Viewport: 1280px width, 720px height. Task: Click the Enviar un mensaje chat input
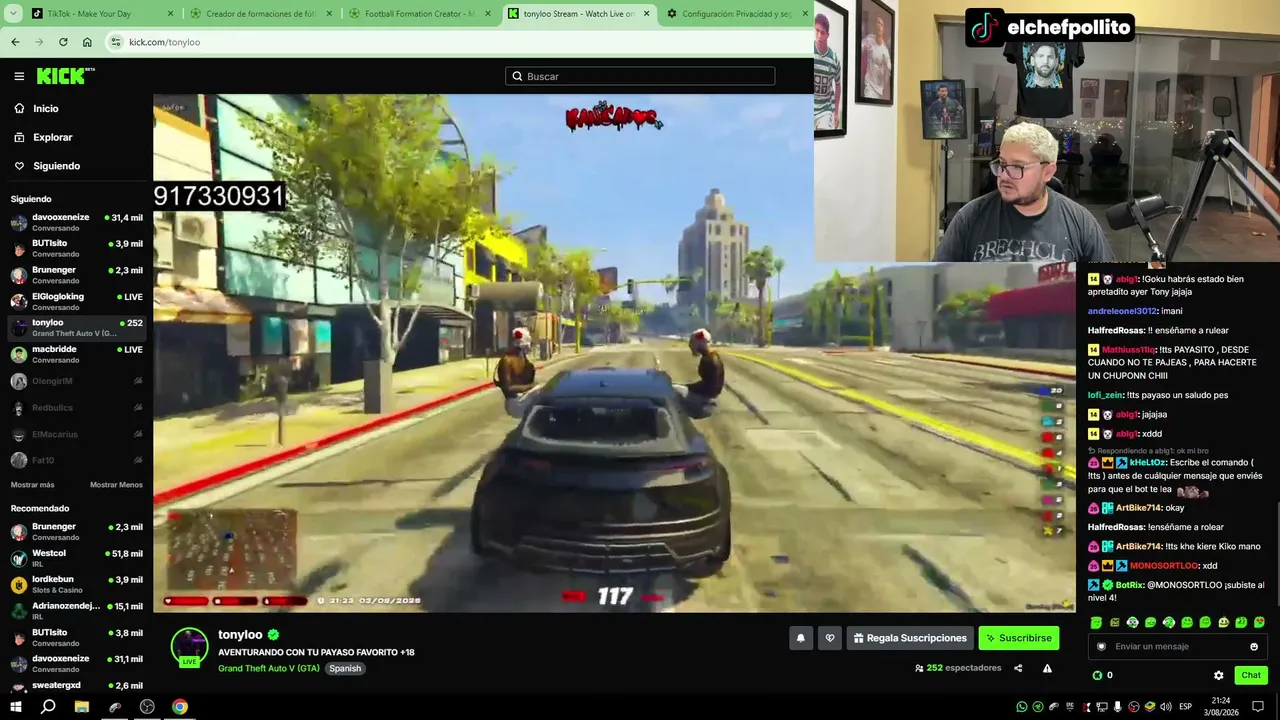coord(1178,646)
